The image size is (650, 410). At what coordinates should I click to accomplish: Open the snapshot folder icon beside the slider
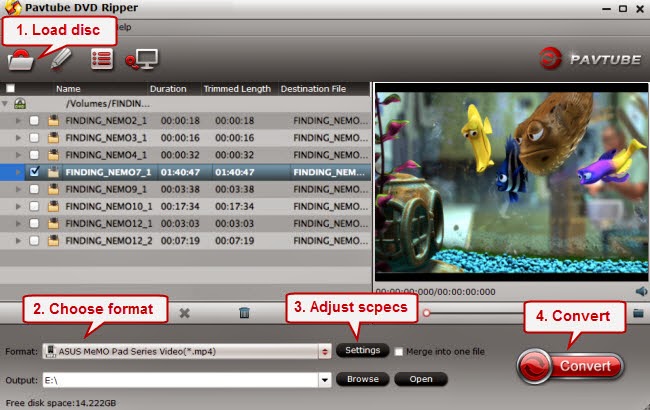pos(638,313)
